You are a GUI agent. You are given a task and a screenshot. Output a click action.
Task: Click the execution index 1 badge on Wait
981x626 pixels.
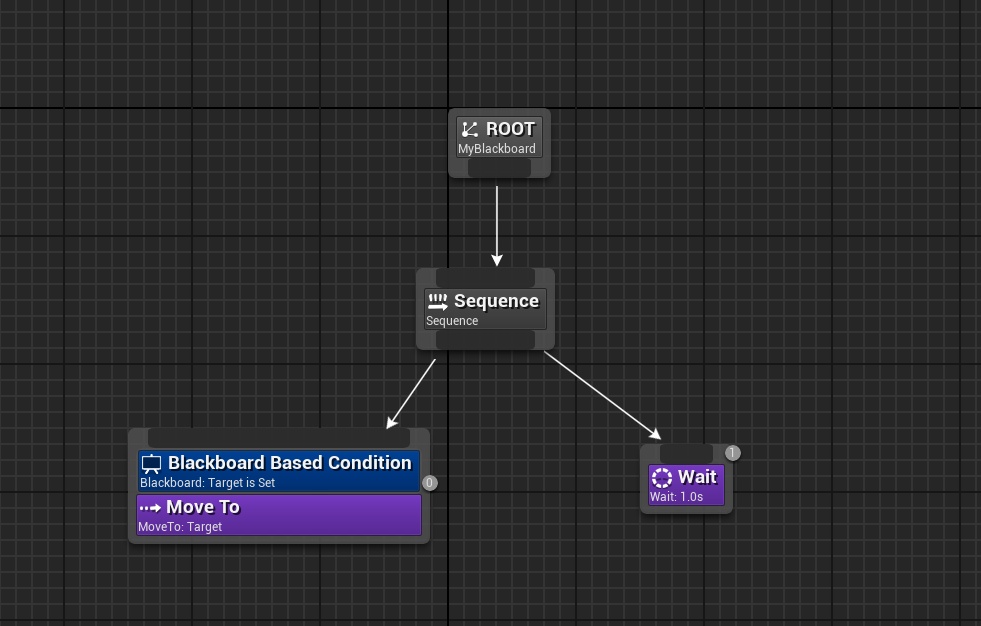coord(732,453)
